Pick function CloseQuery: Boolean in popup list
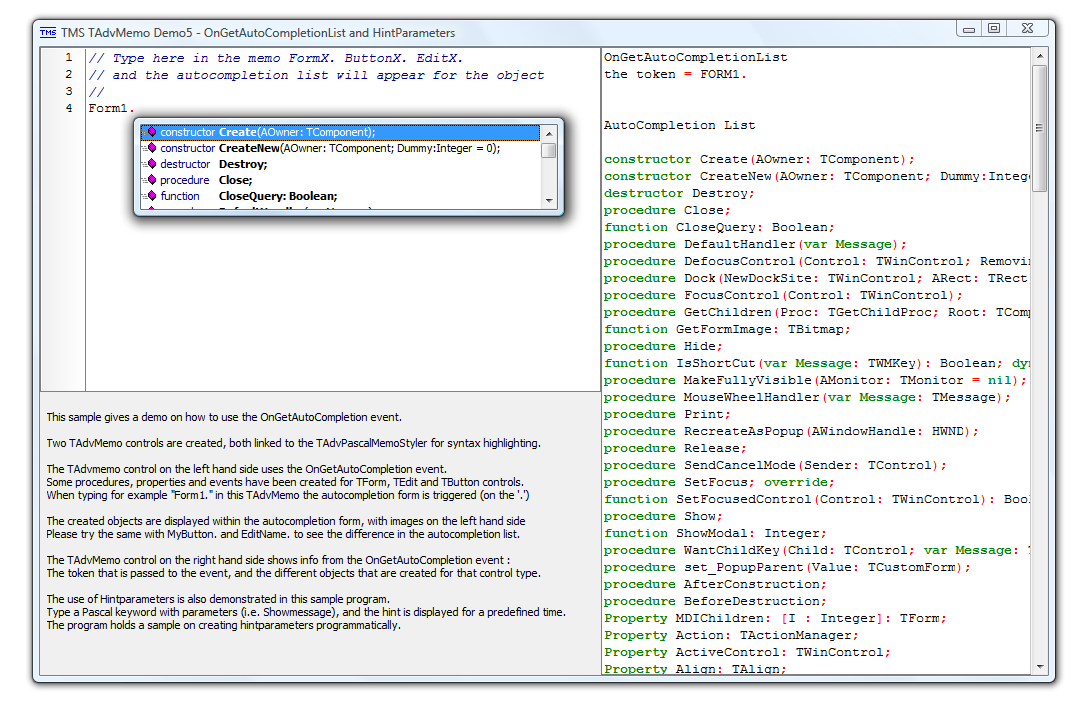The width and height of the screenshot is (1082, 713). (340, 195)
